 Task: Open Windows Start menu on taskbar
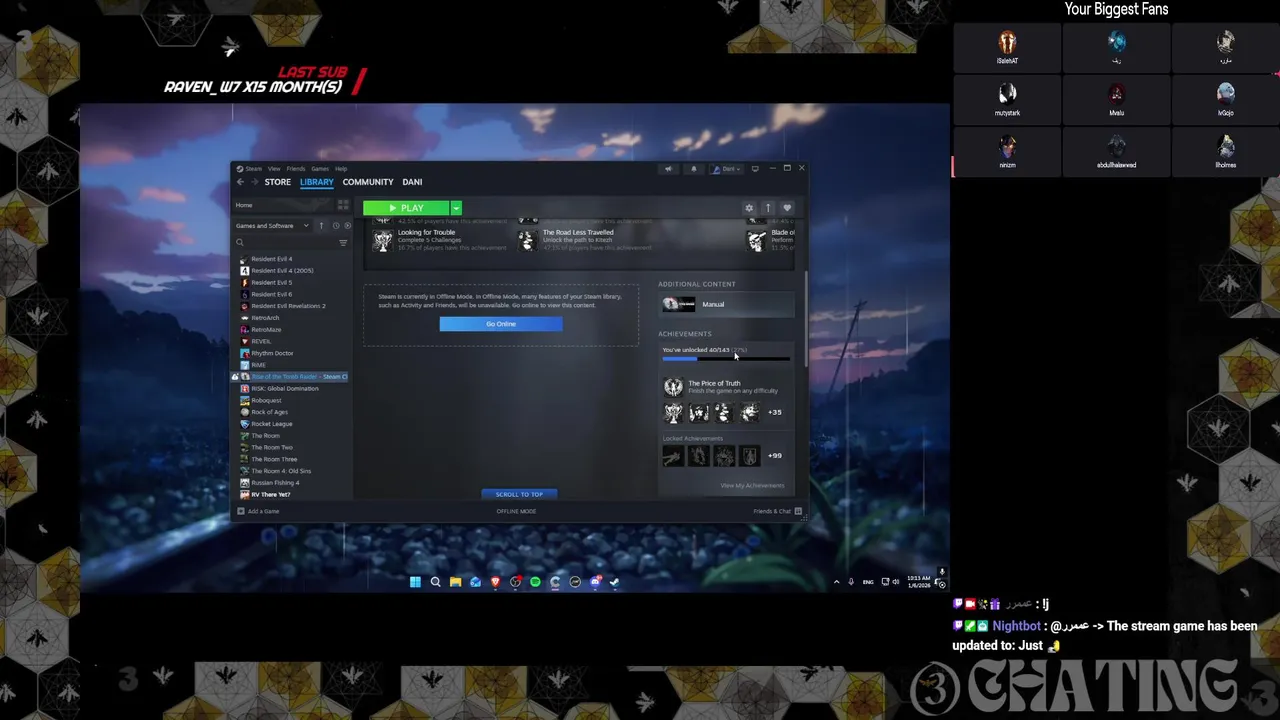pyautogui.click(x=415, y=582)
